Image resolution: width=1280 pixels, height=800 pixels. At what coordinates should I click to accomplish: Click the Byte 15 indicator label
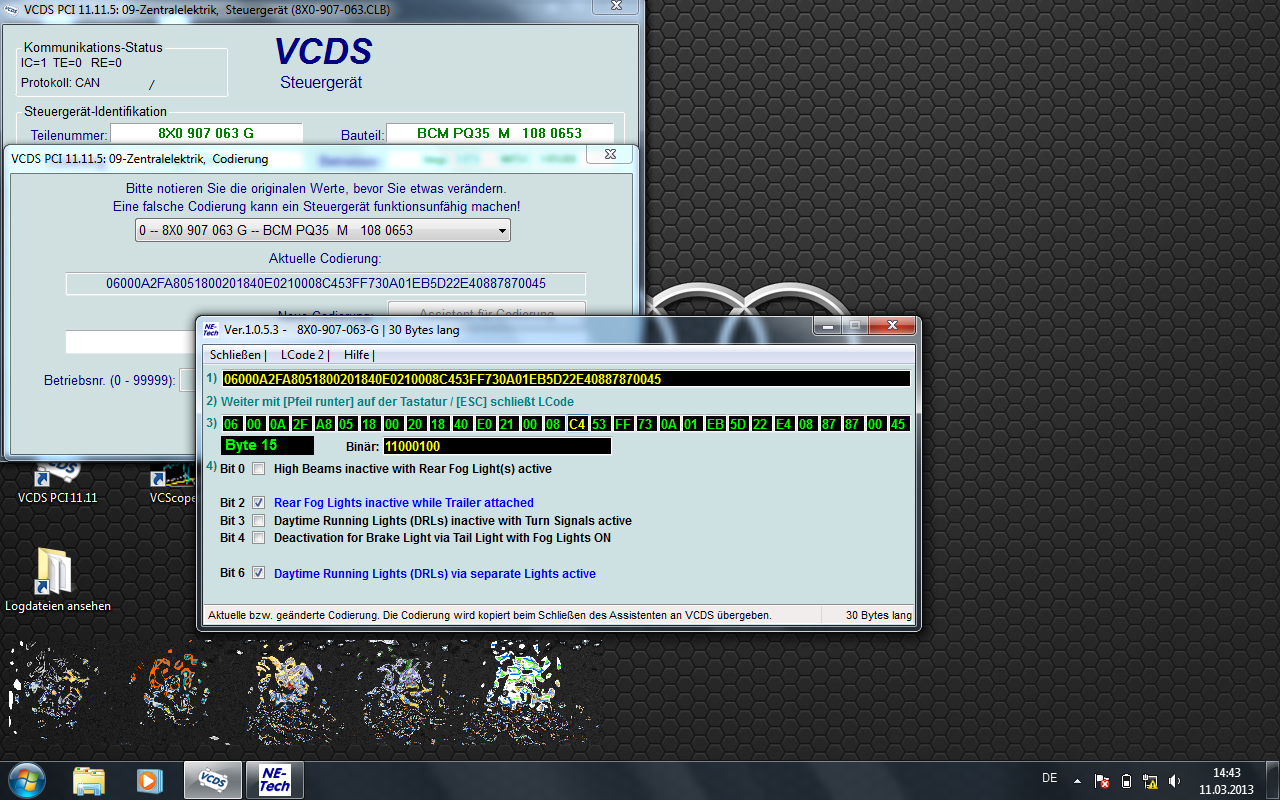pyautogui.click(x=267, y=446)
